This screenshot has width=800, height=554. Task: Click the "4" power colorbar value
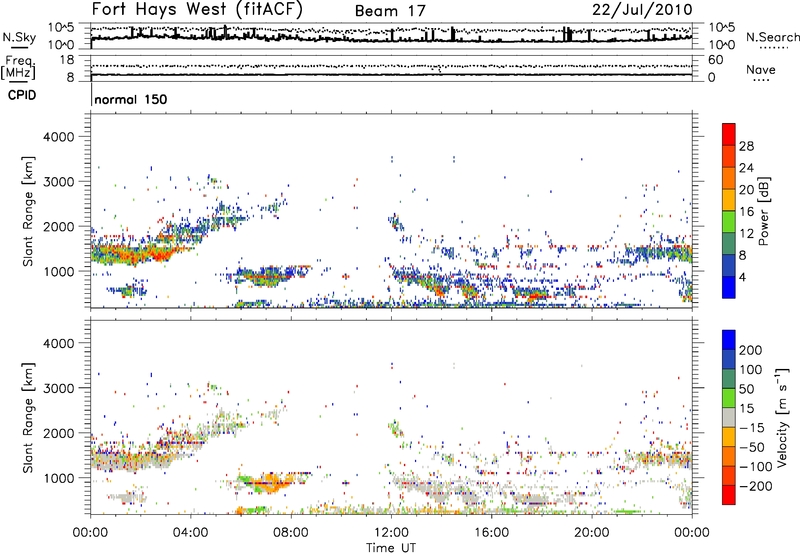pos(743,277)
